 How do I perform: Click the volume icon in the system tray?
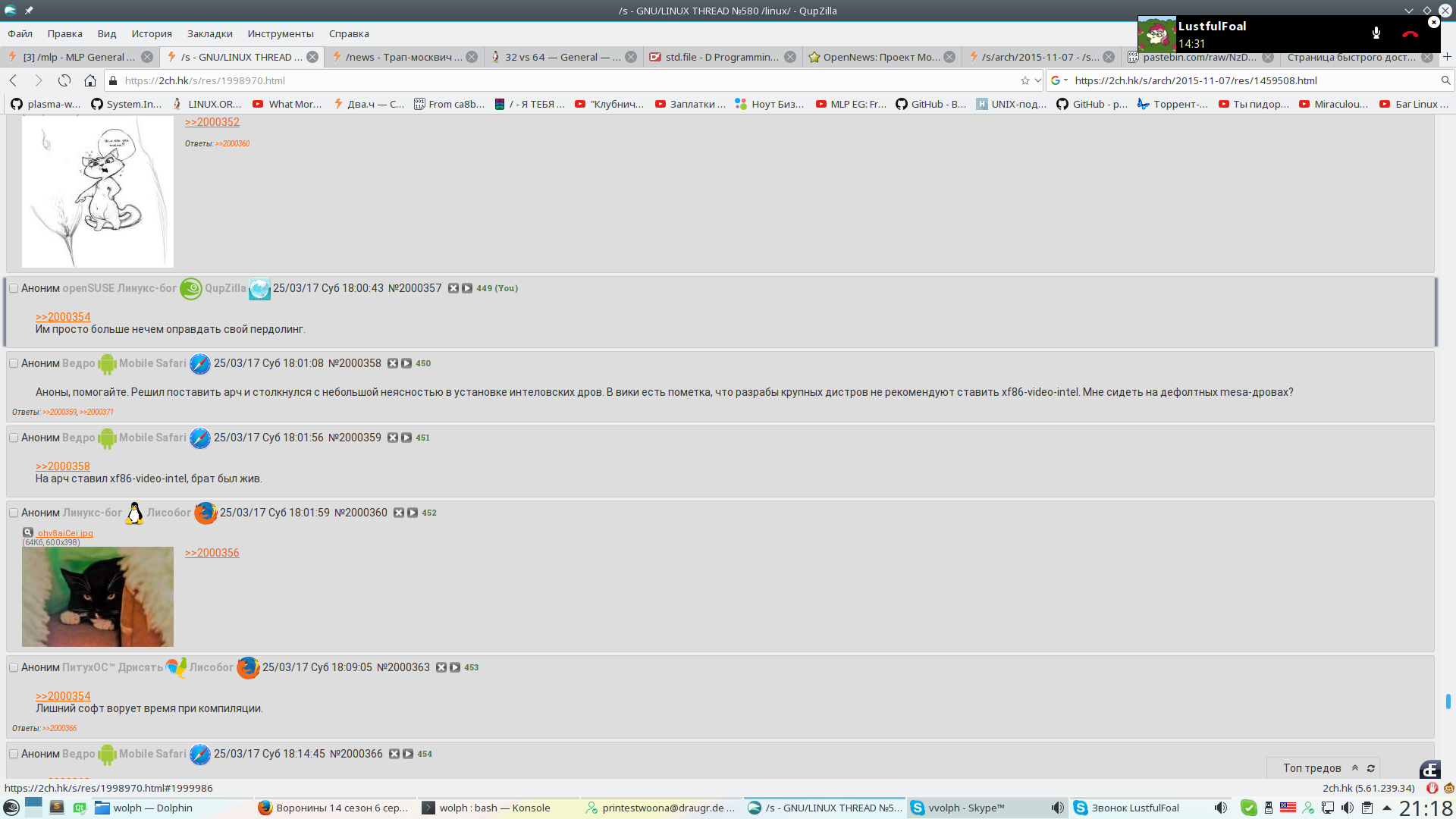point(1348,808)
